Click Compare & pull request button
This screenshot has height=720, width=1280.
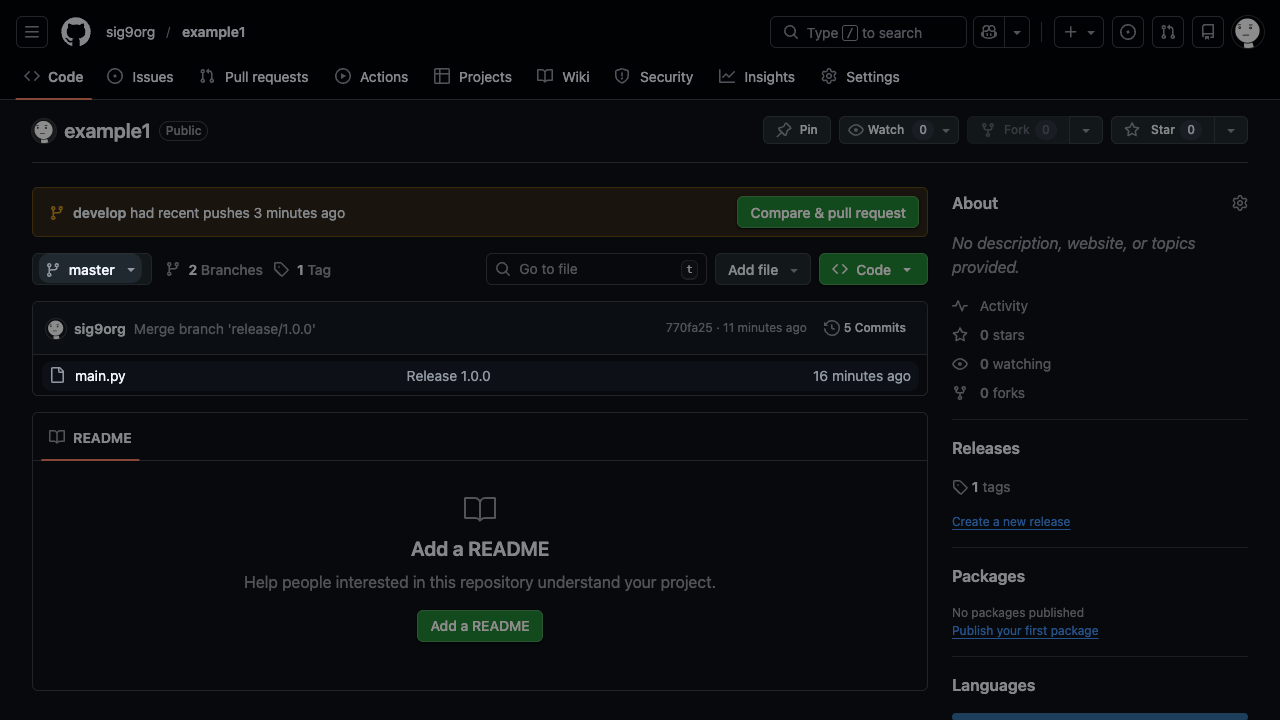[828, 213]
